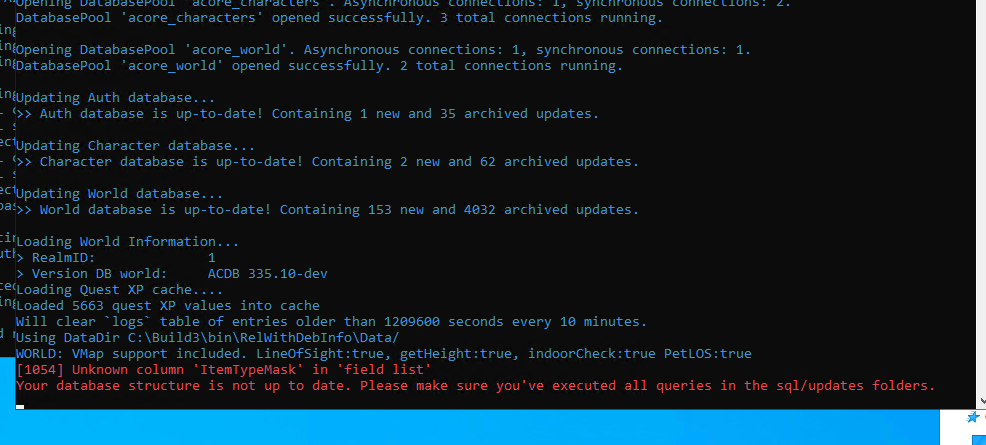
Task: Click the "Unknown column 'ItemTypeMask'" error line
Action: click(x=223, y=370)
